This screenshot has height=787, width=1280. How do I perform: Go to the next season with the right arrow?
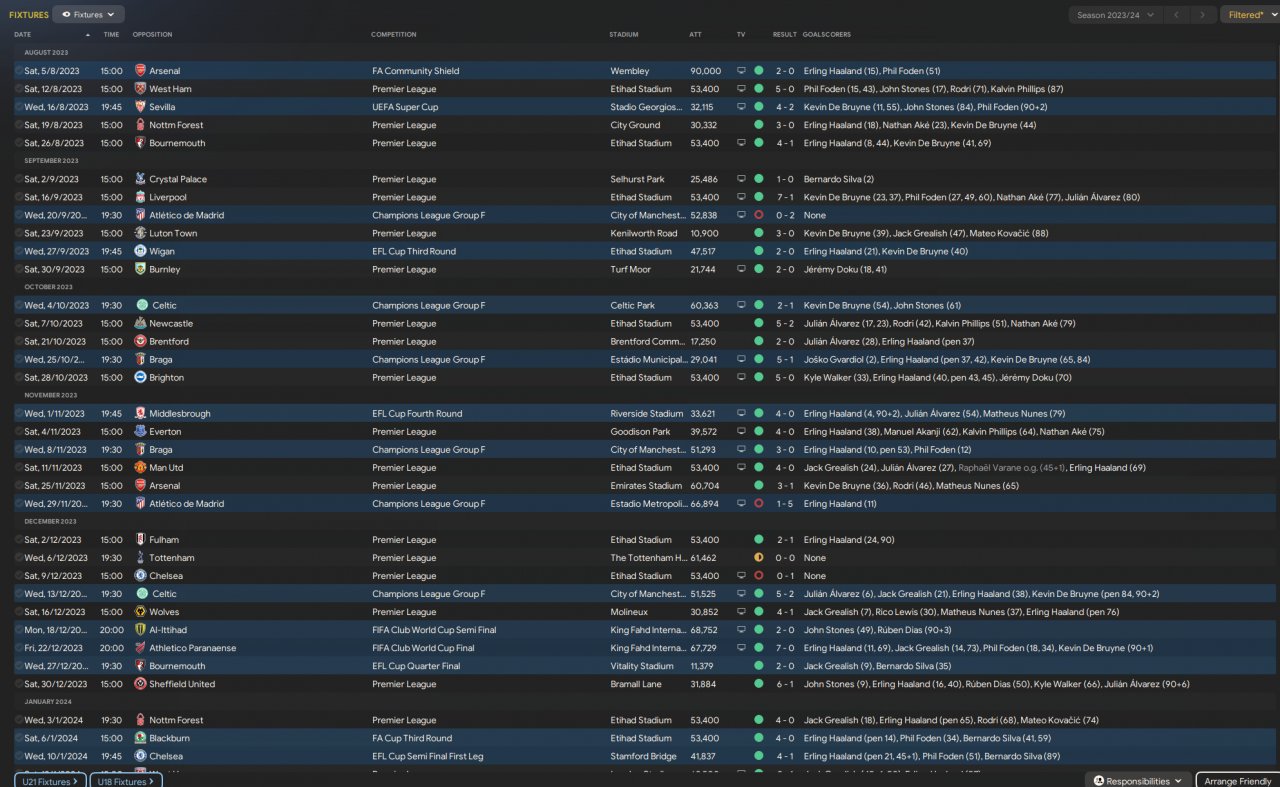pos(1204,15)
